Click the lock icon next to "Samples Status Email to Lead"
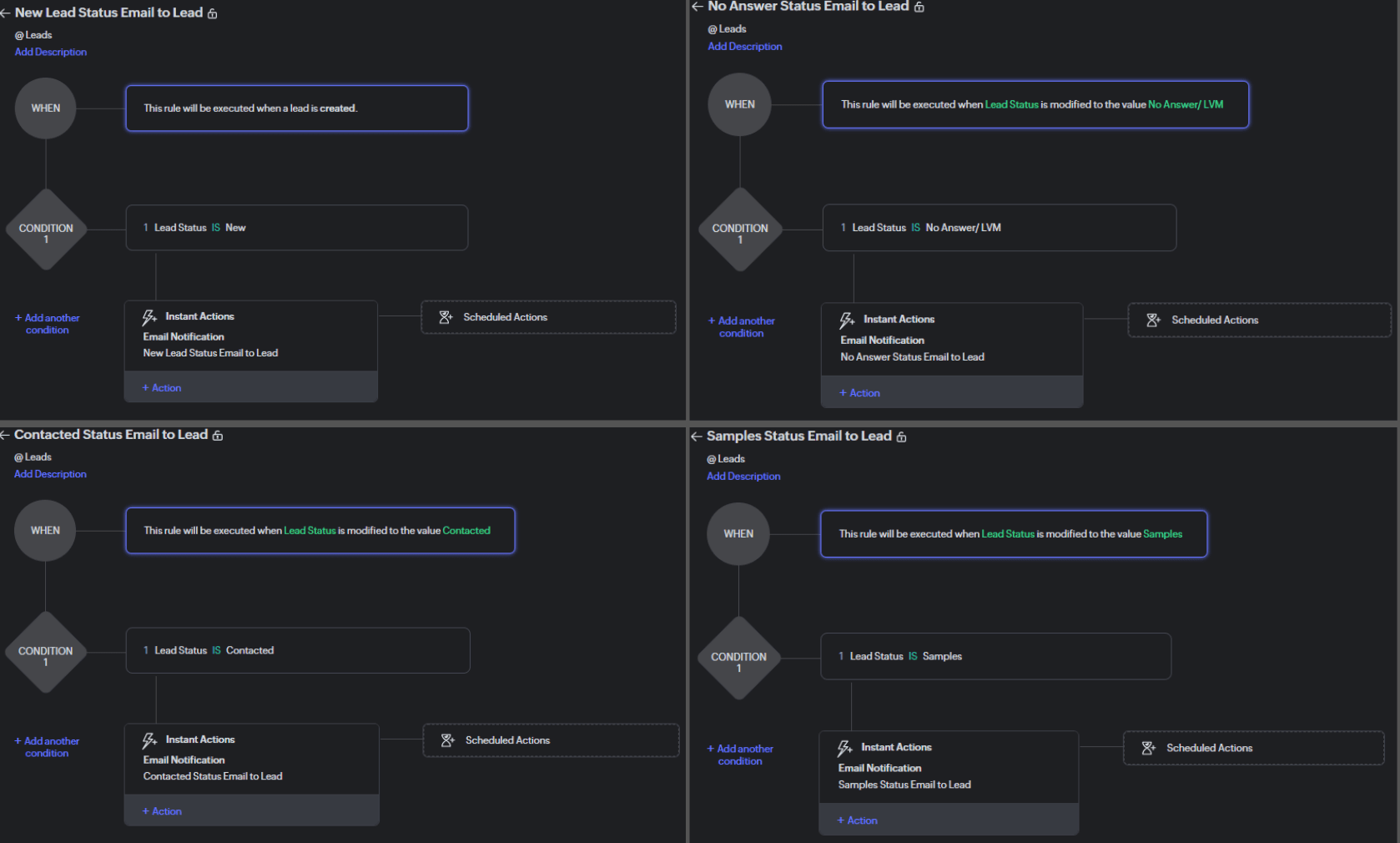 (x=901, y=436)
